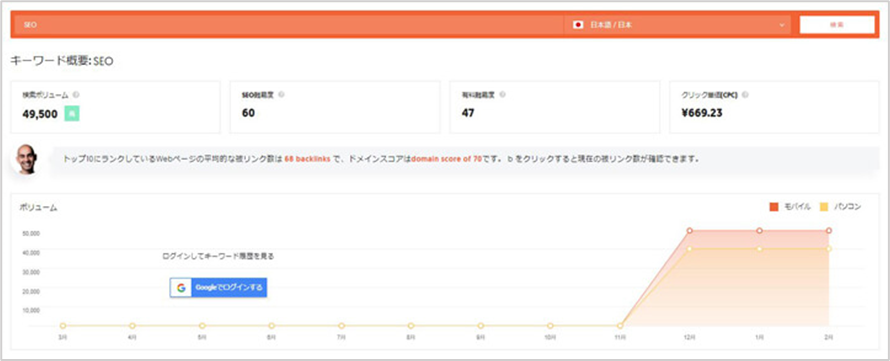This screenshot has height=361, width=890.
Task: Click the ログインしてキーワード履歴を見る text
Action: [x=218, y=257]
